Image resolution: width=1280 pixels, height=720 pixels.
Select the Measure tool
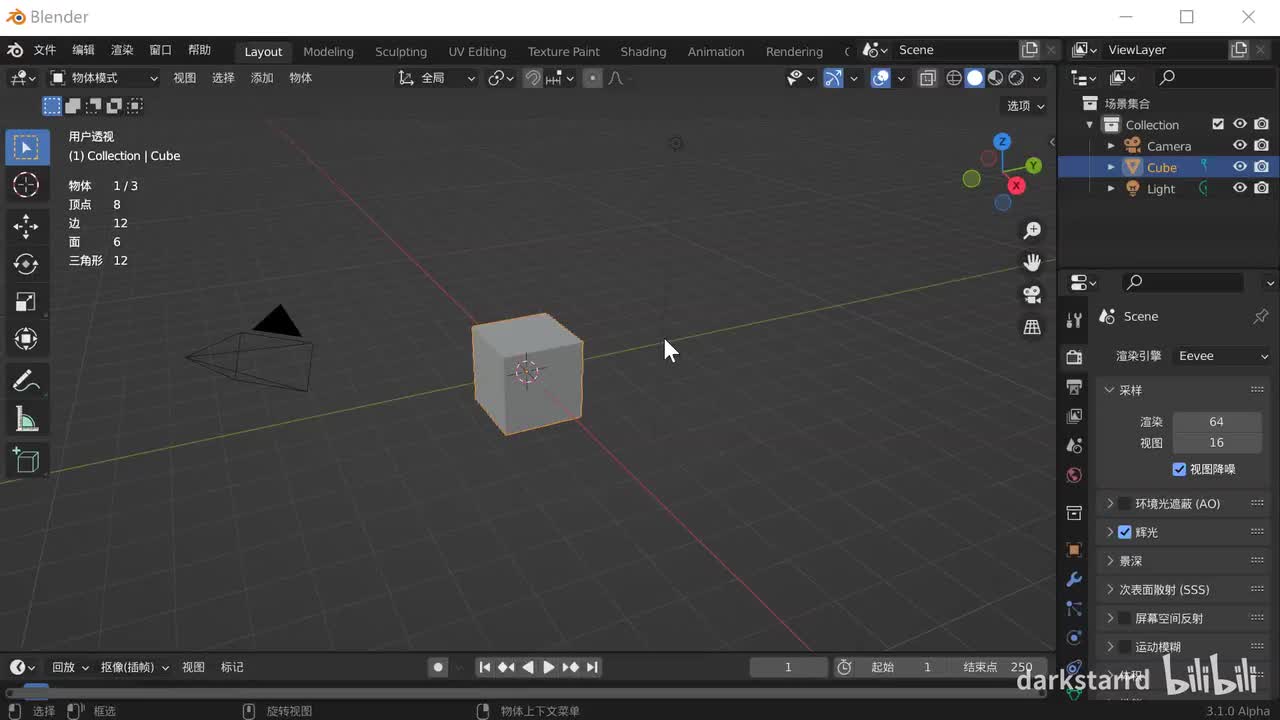point(26,419)
